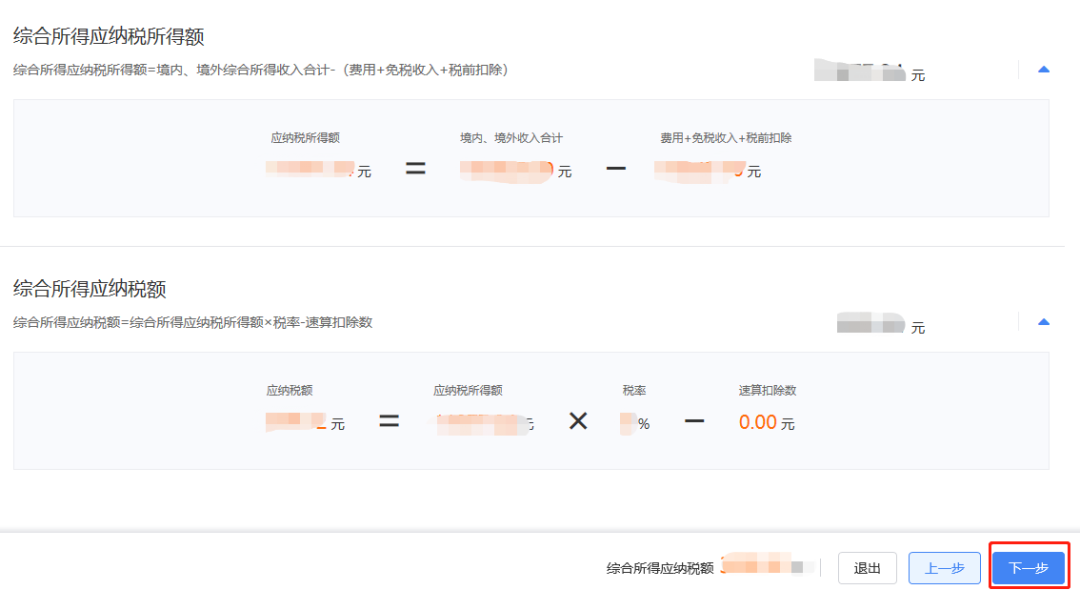Screen dimensions: 1080x590
Task: Click the 综合所得应纳税额 label in bottom bar
Action: pyautogui.click(x=660, y=568)
